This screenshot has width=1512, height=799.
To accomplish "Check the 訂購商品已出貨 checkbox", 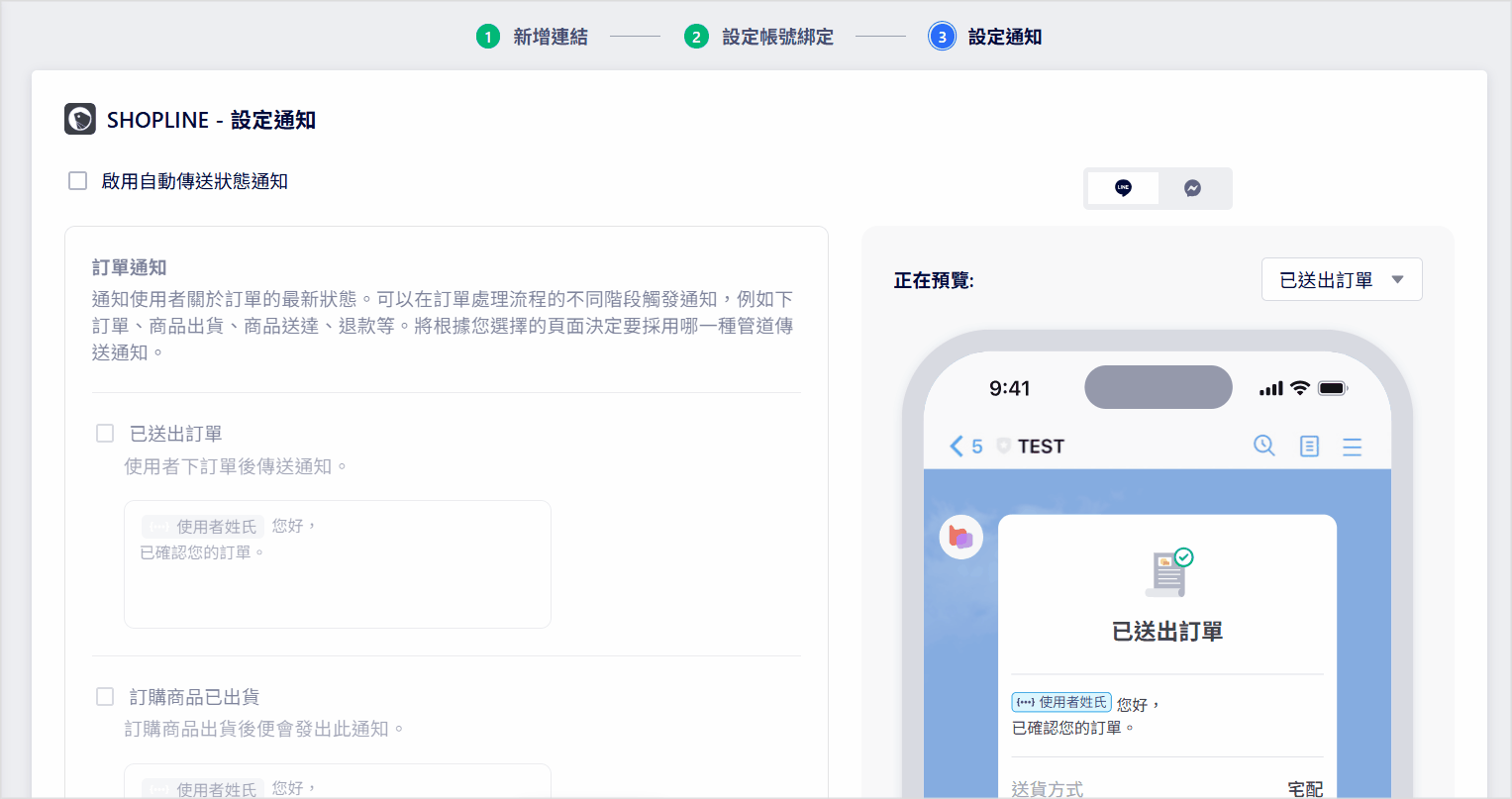I will pyautogui.click(x=105, y=697).
